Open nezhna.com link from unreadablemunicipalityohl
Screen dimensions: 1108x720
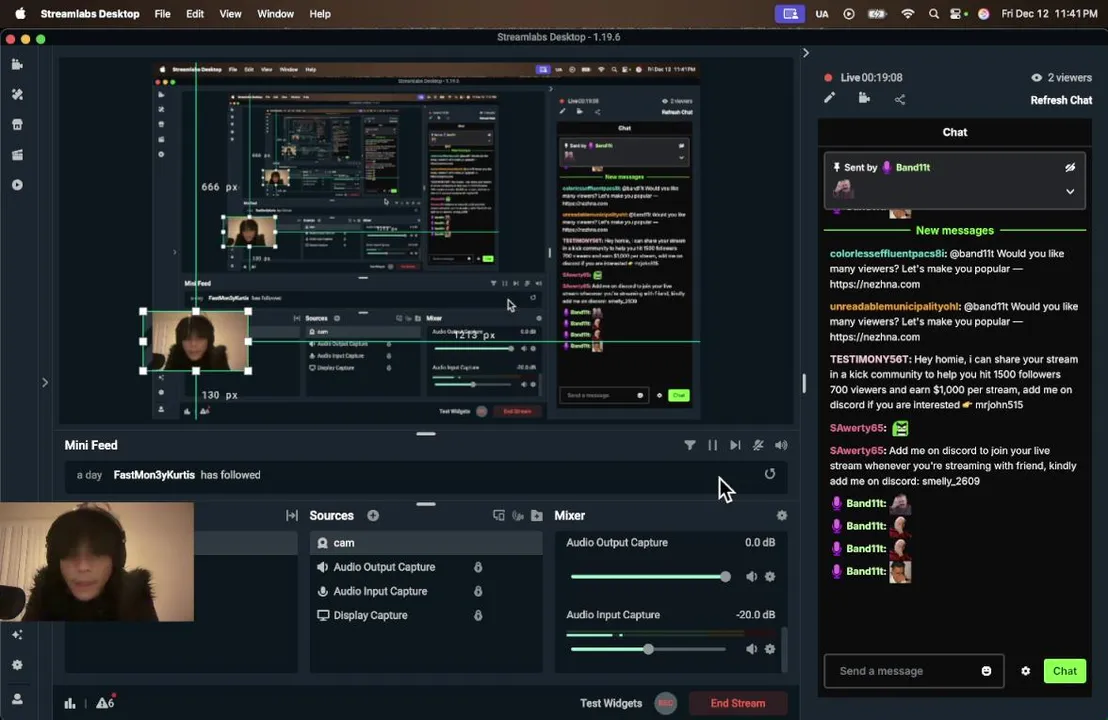[875, 337]
